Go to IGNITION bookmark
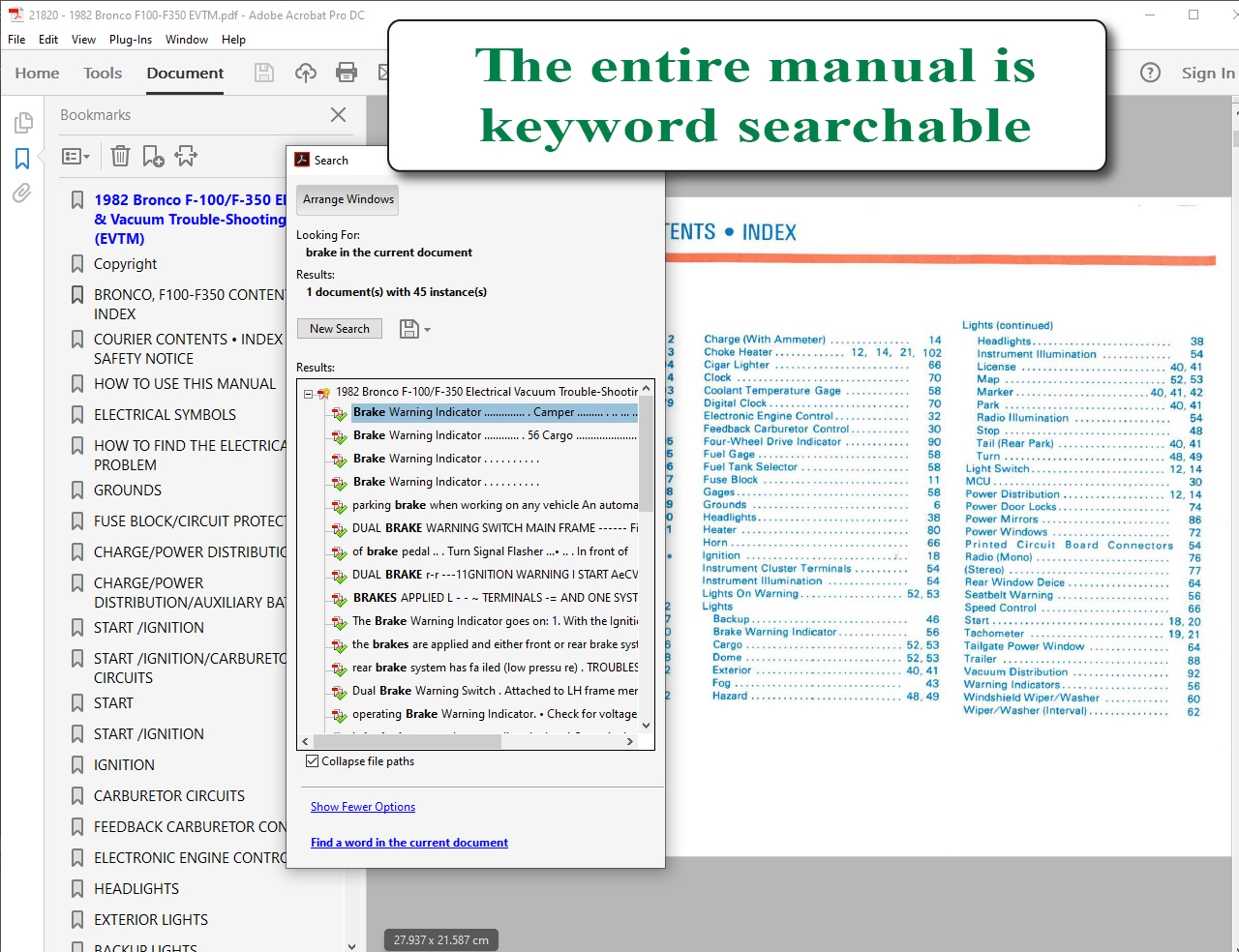 124,765
